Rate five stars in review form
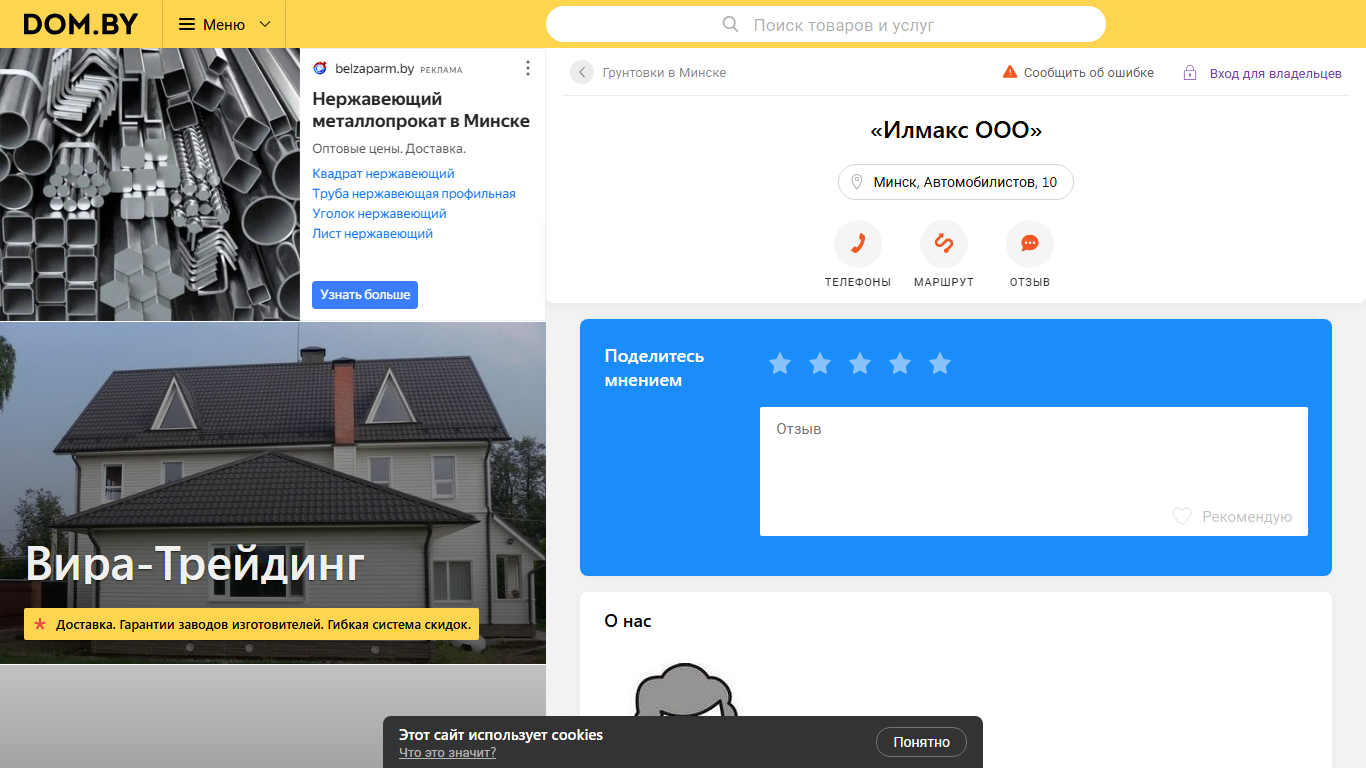 [x=940, y=364]
